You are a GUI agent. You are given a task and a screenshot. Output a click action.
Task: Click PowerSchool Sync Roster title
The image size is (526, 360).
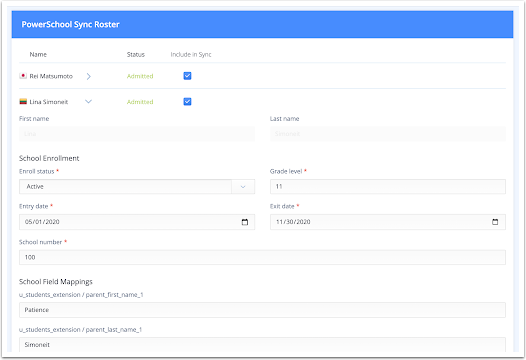tap(70, 24)
